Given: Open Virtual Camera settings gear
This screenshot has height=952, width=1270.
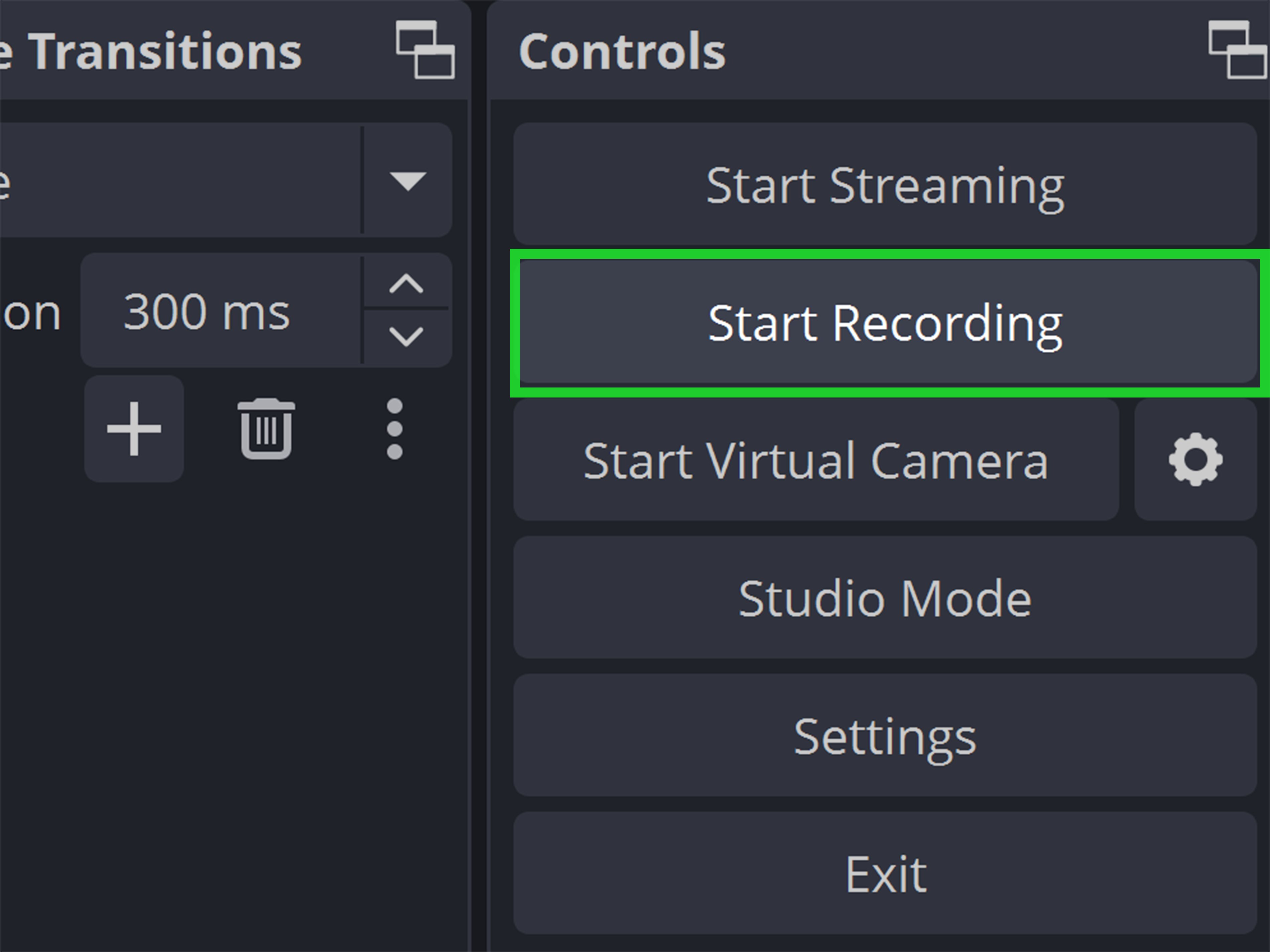Looking at the screenshot, I should pyautogui.click(x=1195, y=459).
